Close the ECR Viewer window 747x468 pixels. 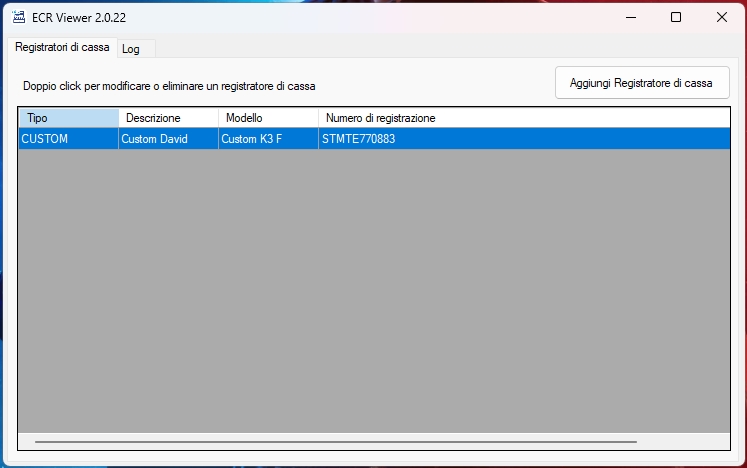(x=721, y=18)
